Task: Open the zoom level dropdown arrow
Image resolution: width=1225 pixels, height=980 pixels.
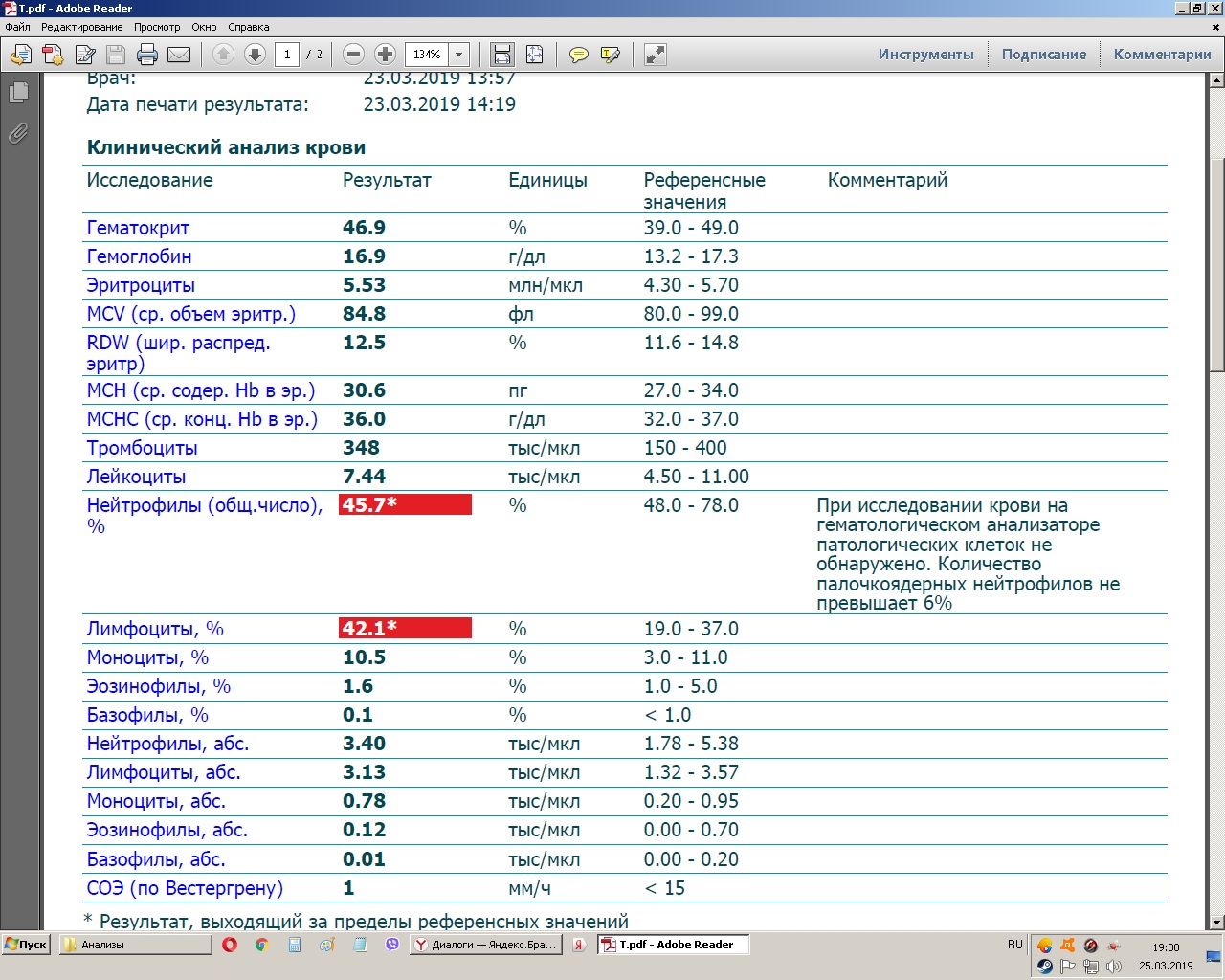Action: point(459,55)
